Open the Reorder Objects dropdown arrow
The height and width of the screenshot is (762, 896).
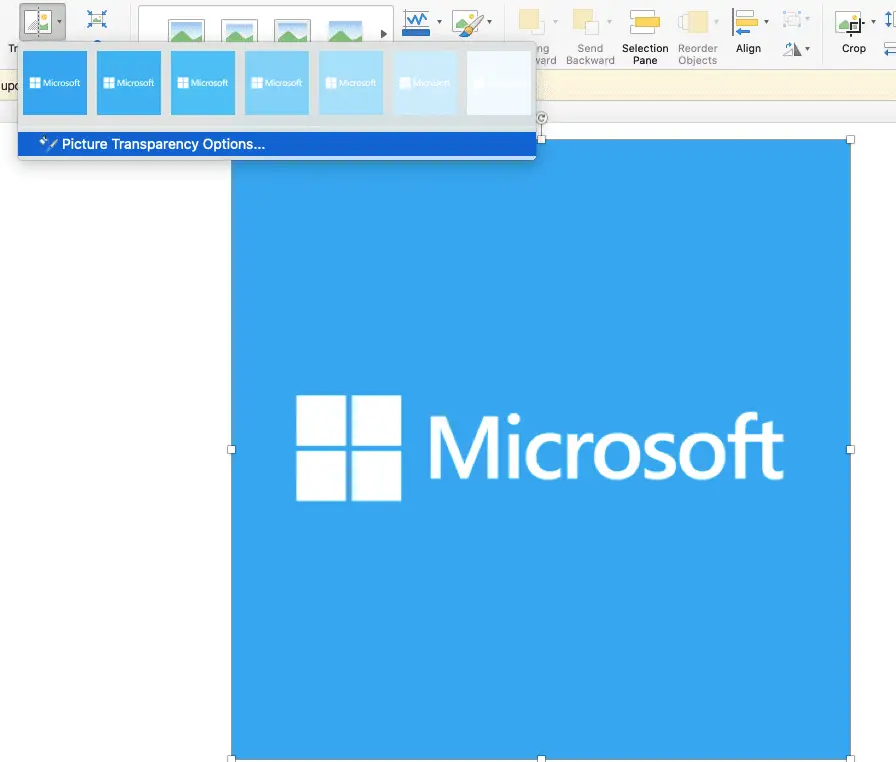click(x=716, y=22)
